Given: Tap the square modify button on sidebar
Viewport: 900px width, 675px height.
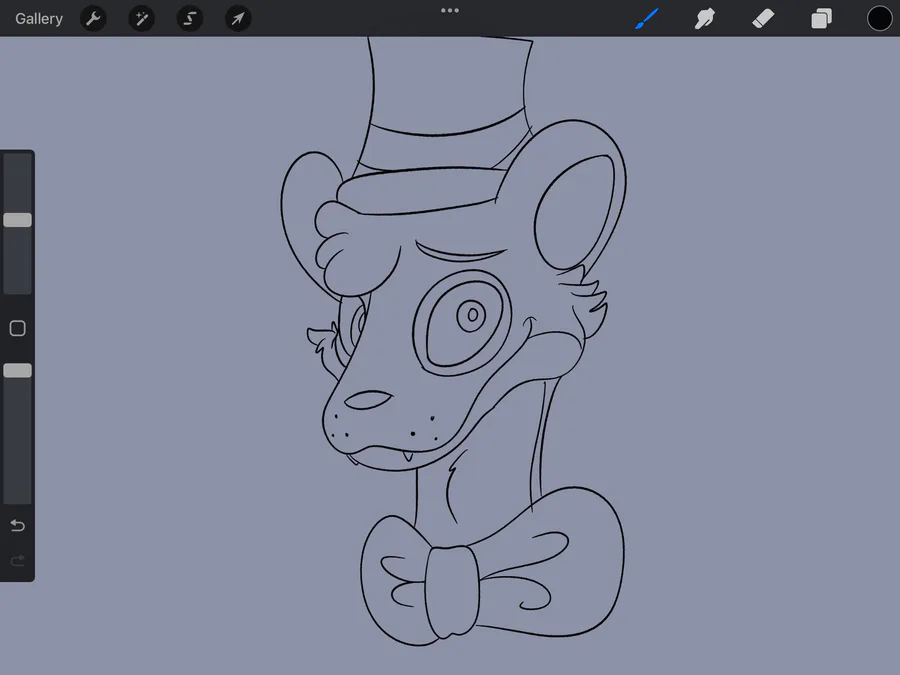Looking at the screenshot, I should click(x=18, y=328).
